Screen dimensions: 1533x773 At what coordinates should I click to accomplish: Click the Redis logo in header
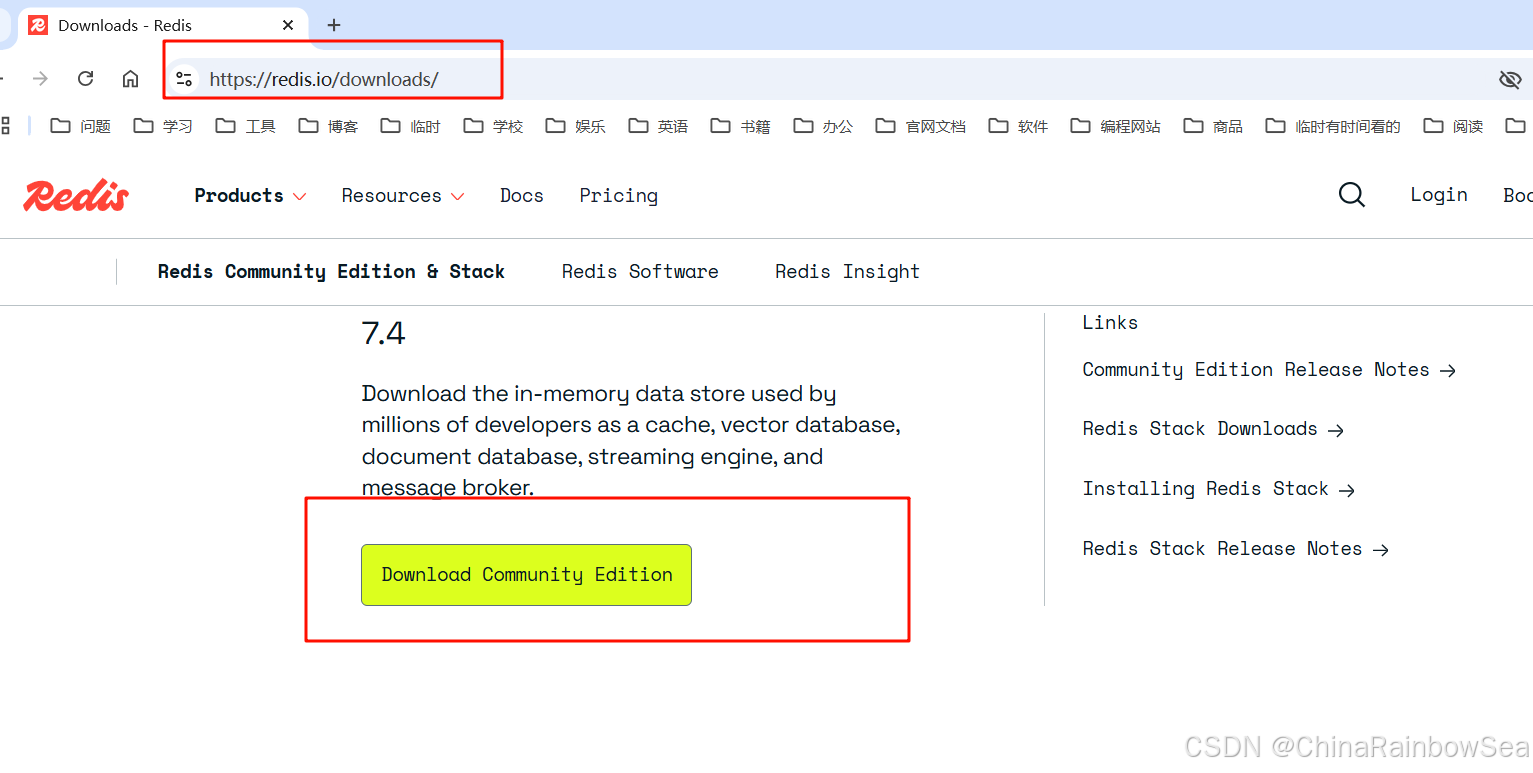[76, 196]
